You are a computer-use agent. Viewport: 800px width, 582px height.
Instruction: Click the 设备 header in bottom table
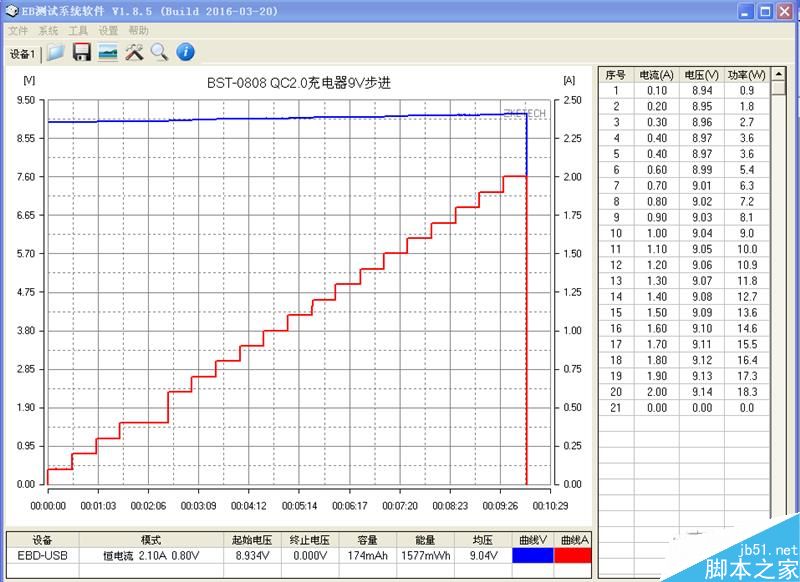click(x=42, y=540)
